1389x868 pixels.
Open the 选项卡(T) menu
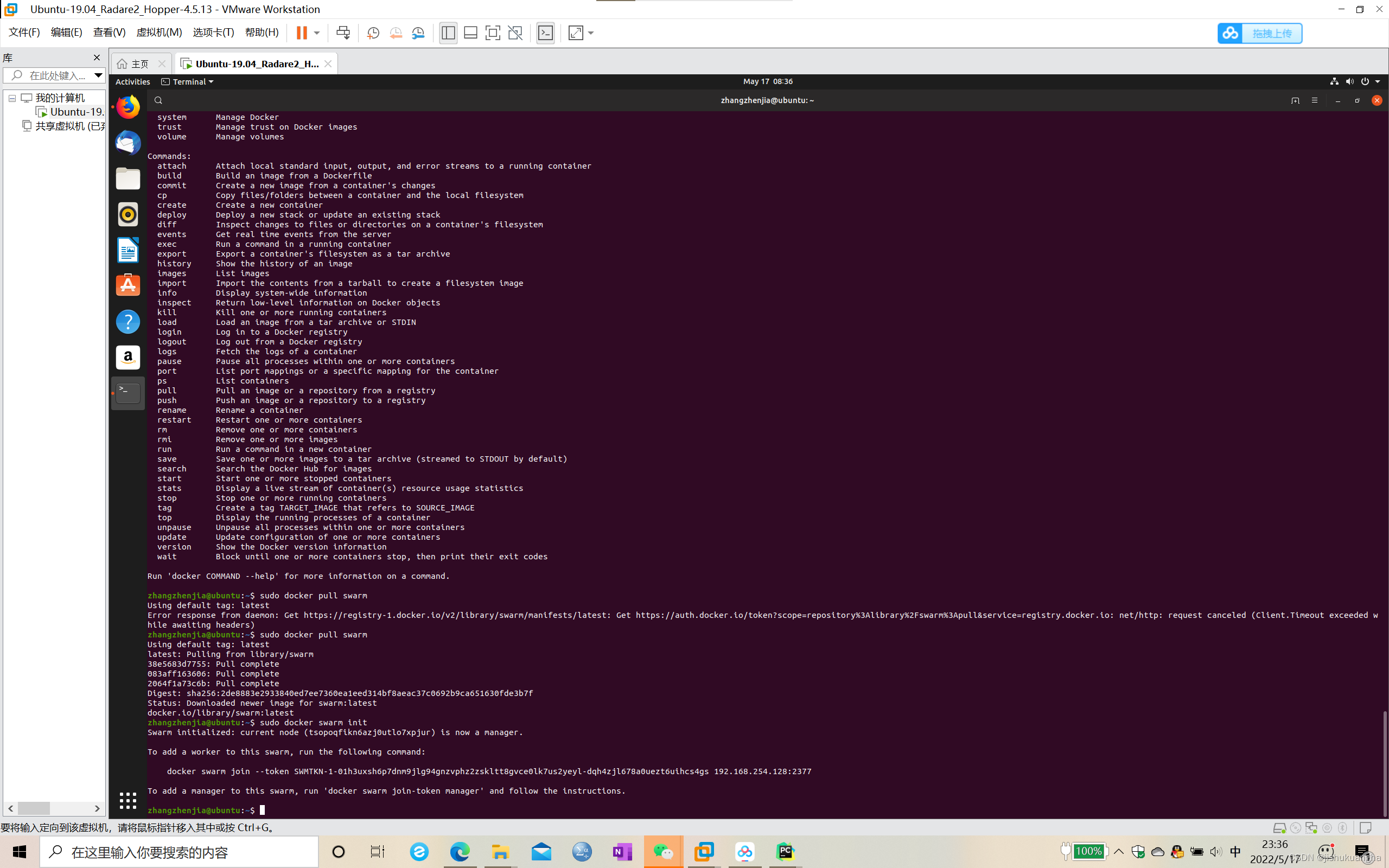[x=213, y=32]
